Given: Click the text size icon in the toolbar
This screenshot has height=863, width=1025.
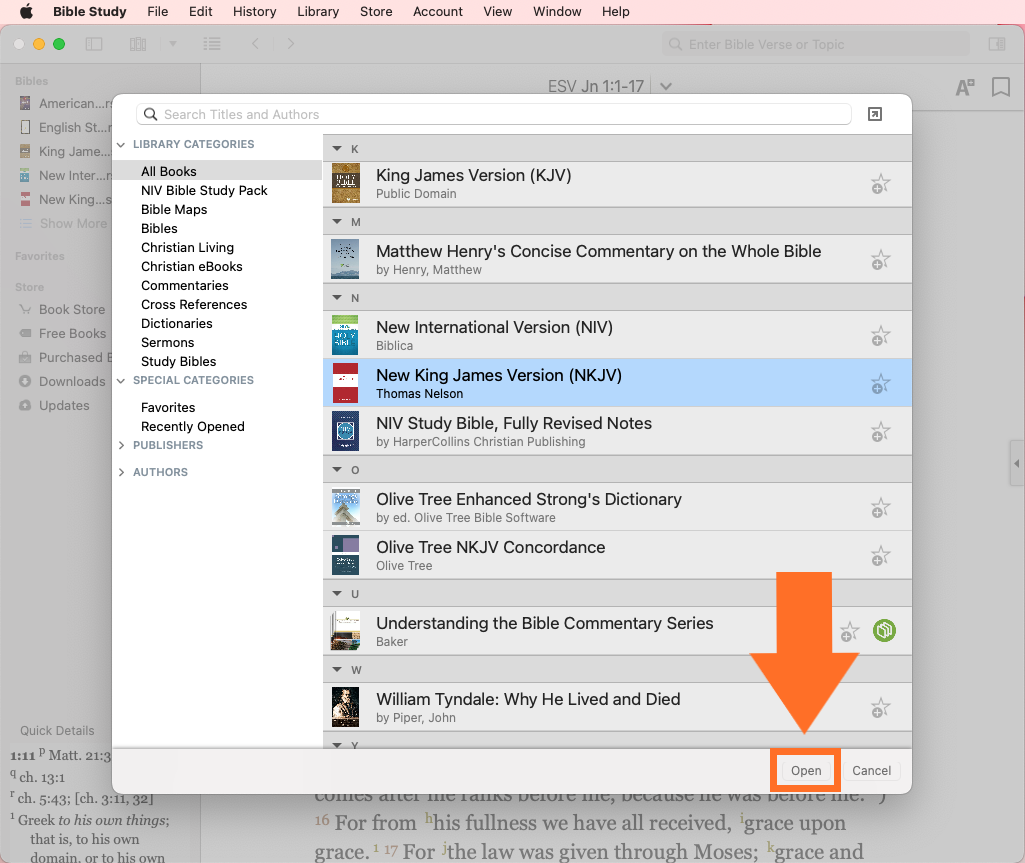Looking at the screenshot, I should pyautogui.click(x=965, y=87).
